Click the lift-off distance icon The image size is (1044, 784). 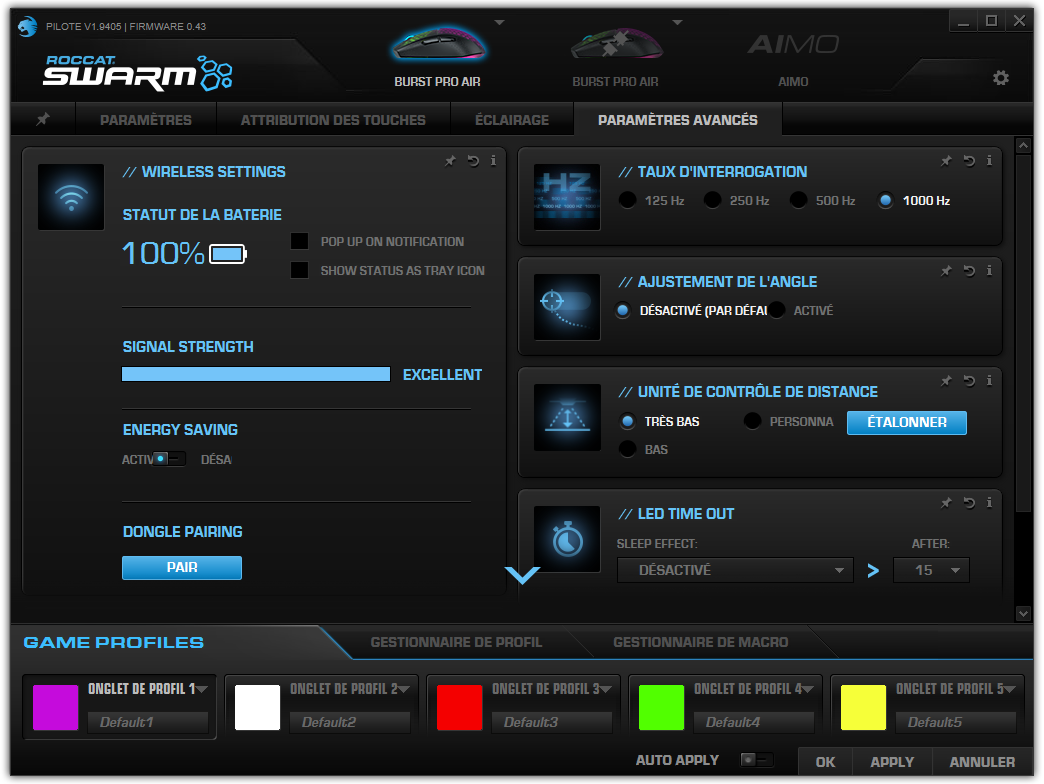(567, 417)
